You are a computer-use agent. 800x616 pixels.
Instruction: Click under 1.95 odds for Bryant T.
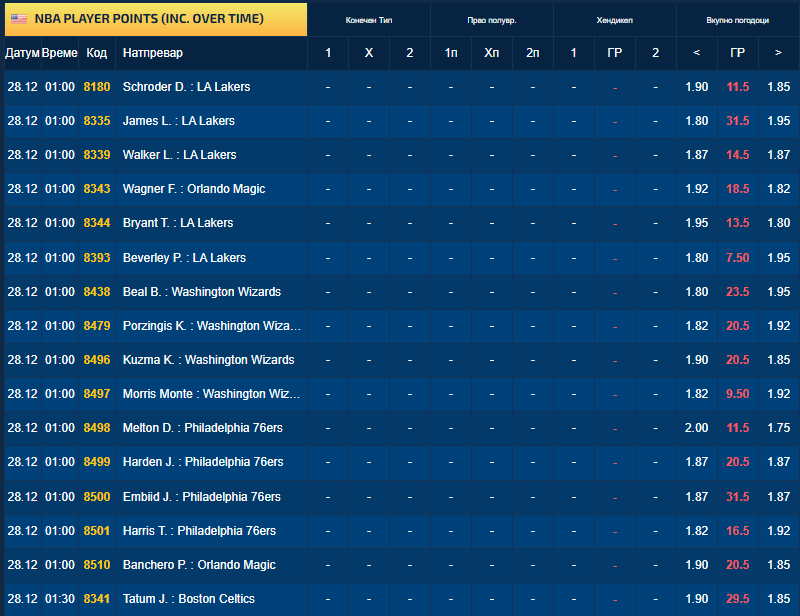(696, 223)
